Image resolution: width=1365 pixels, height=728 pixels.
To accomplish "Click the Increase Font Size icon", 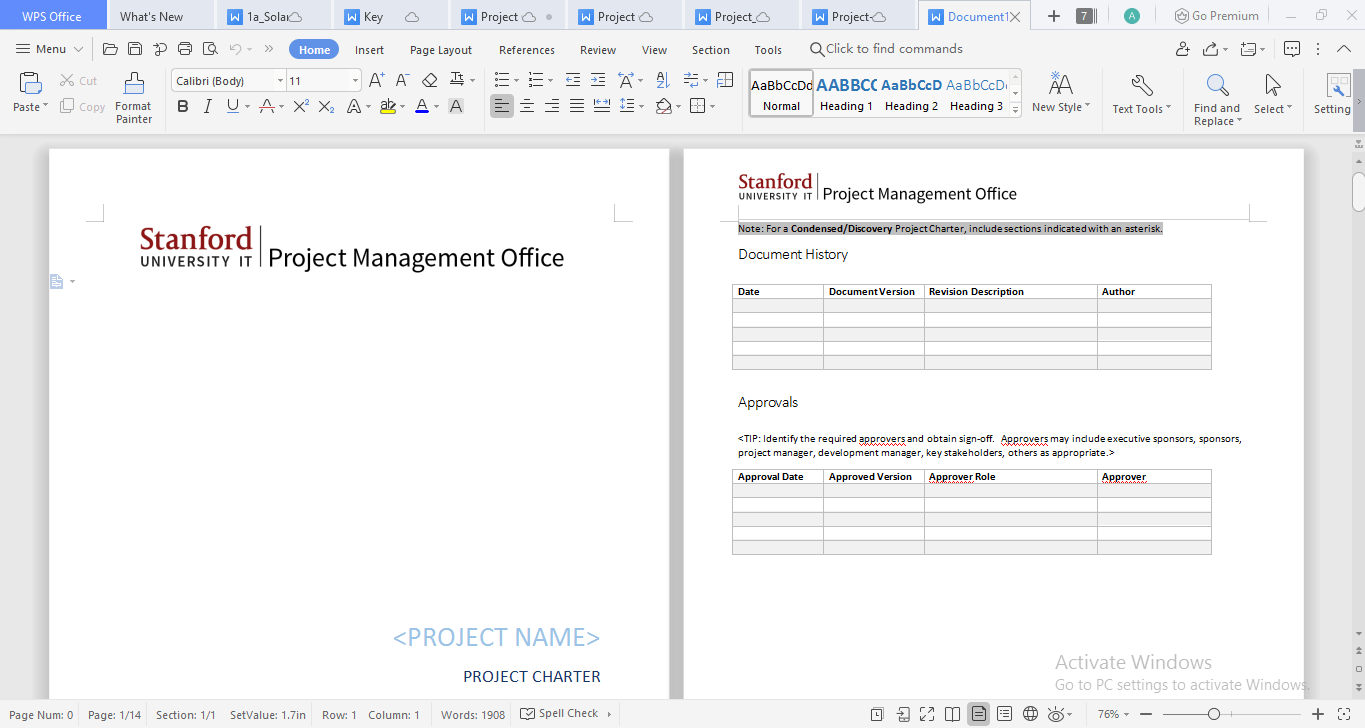I will point(376,80).
